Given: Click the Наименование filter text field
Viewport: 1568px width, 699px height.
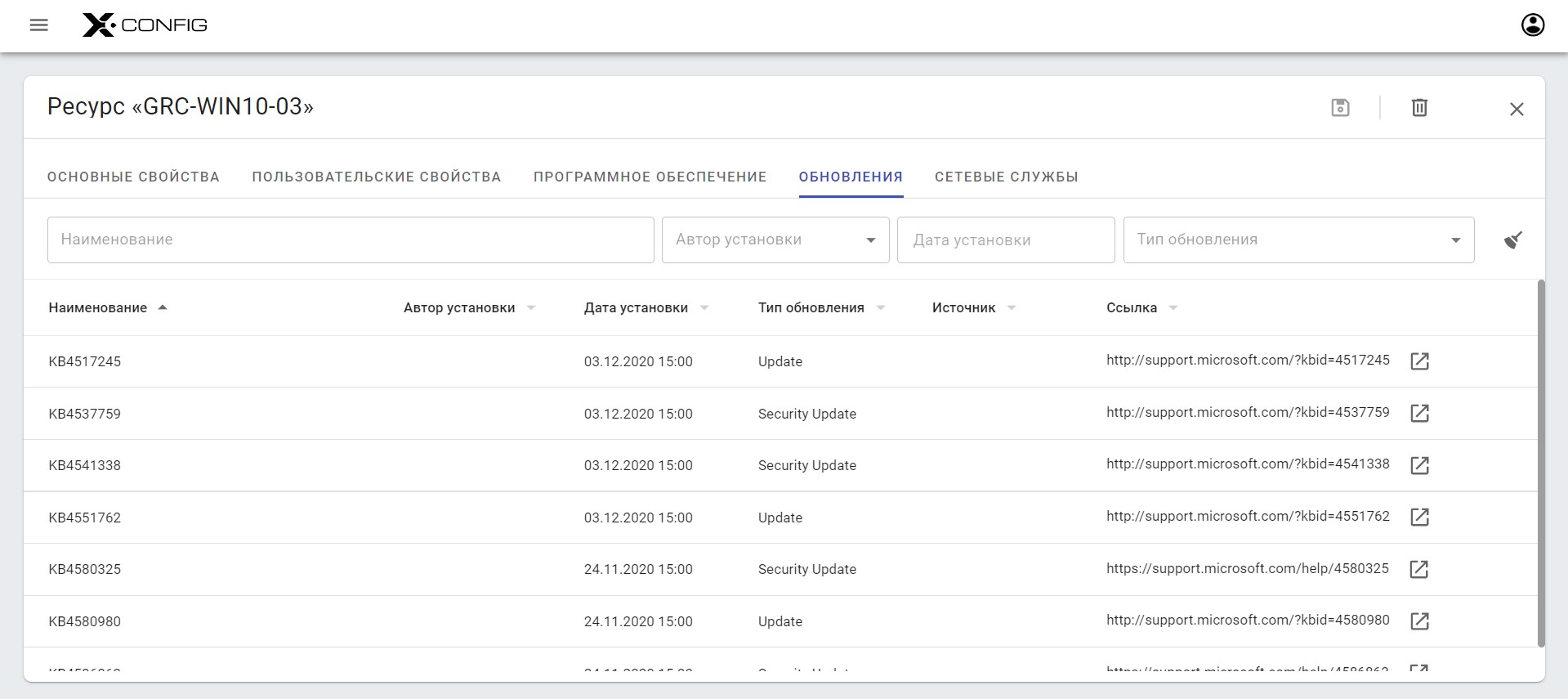Looking at the screenshot, I should point(351,240).
